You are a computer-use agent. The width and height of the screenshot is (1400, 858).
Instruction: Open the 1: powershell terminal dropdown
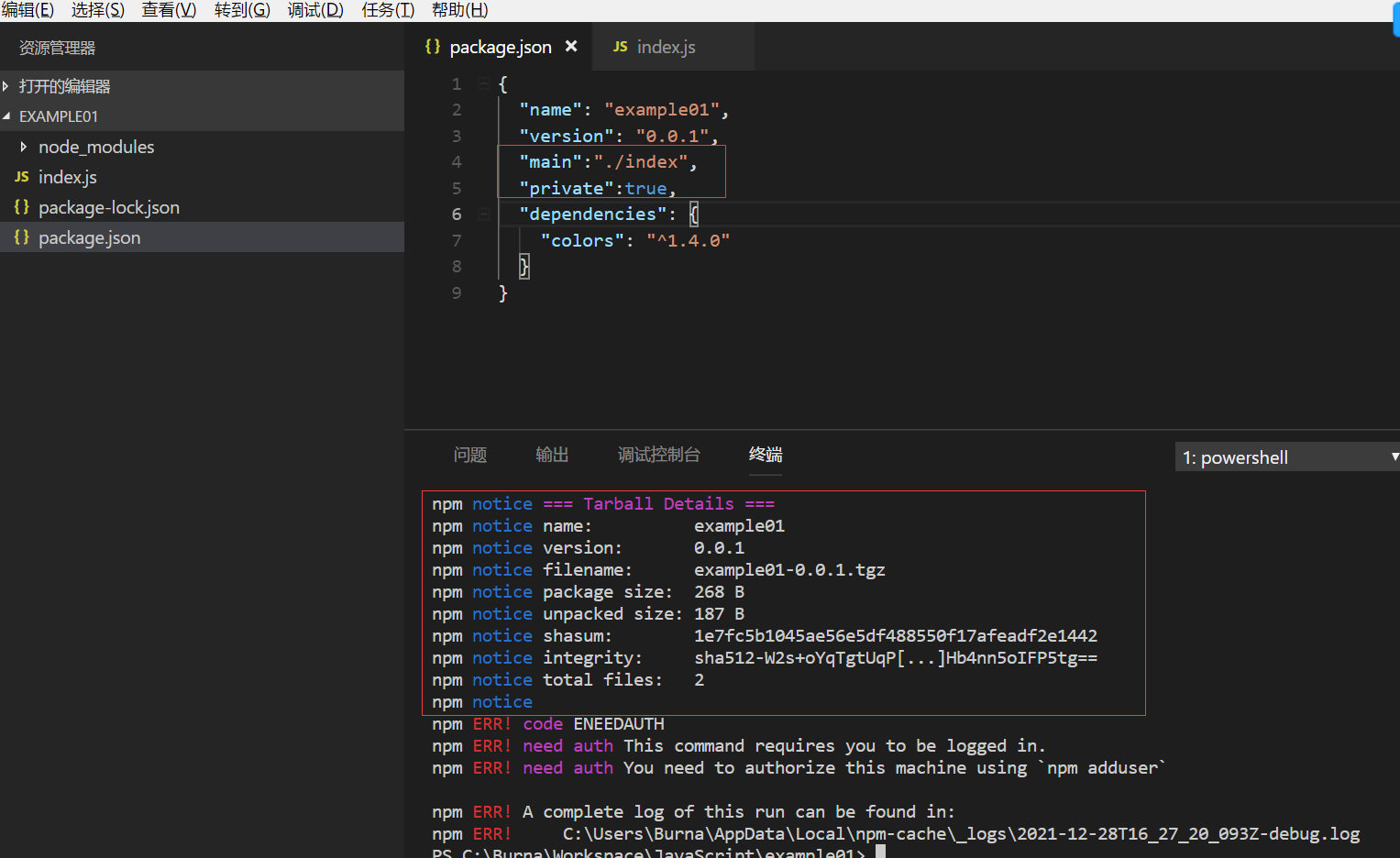point(1287,457)
